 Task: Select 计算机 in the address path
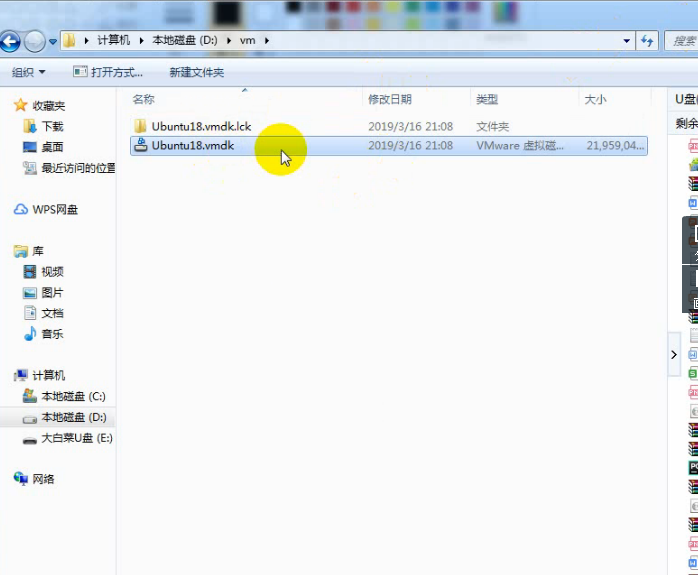[114, 40]
